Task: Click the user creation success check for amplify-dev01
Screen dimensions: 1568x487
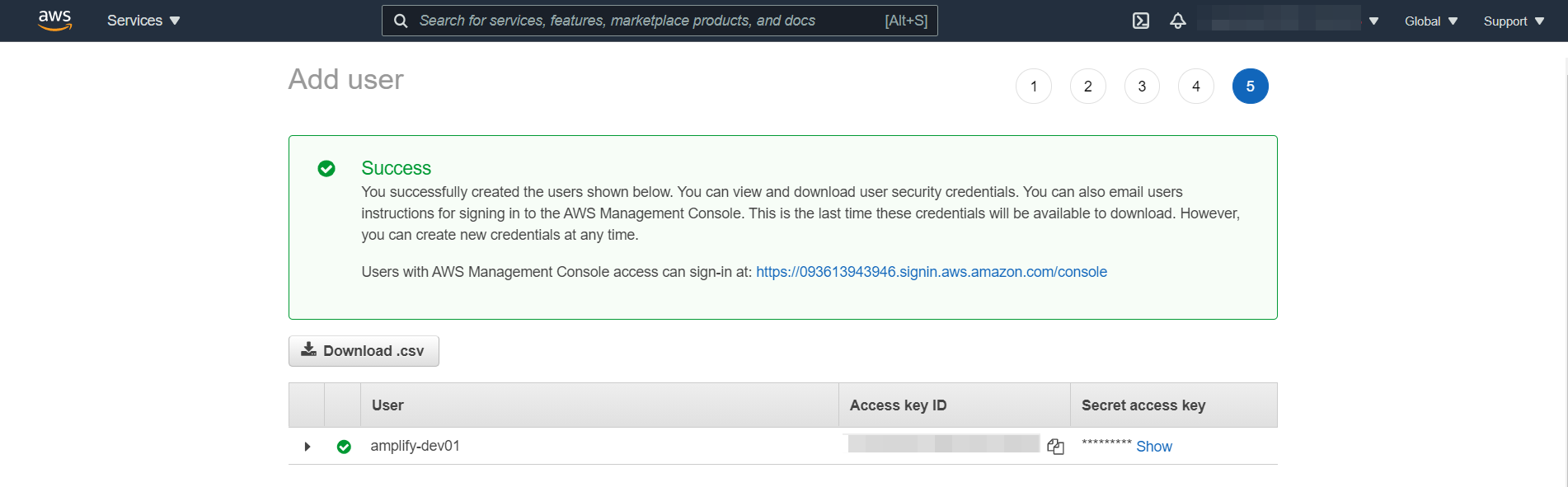Action: tap(344, 446)
